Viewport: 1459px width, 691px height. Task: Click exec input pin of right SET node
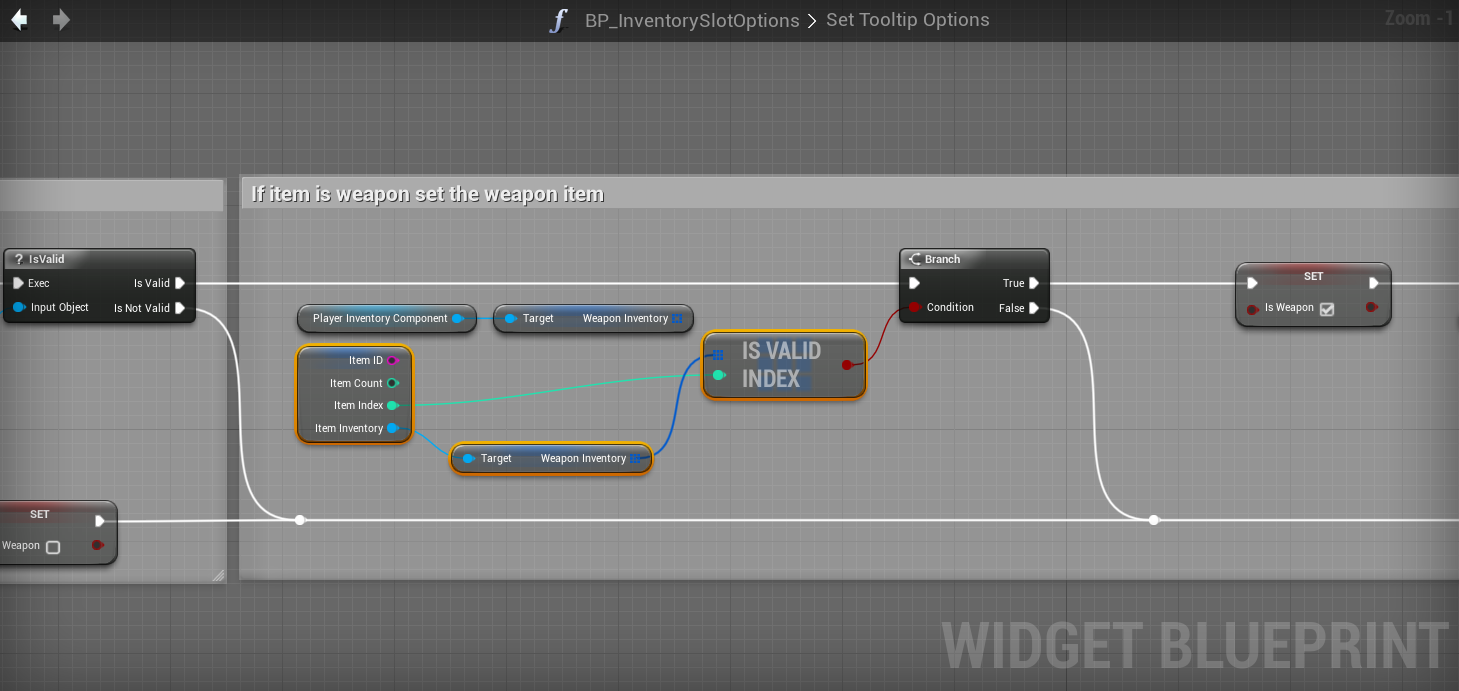pos(1252,283)
